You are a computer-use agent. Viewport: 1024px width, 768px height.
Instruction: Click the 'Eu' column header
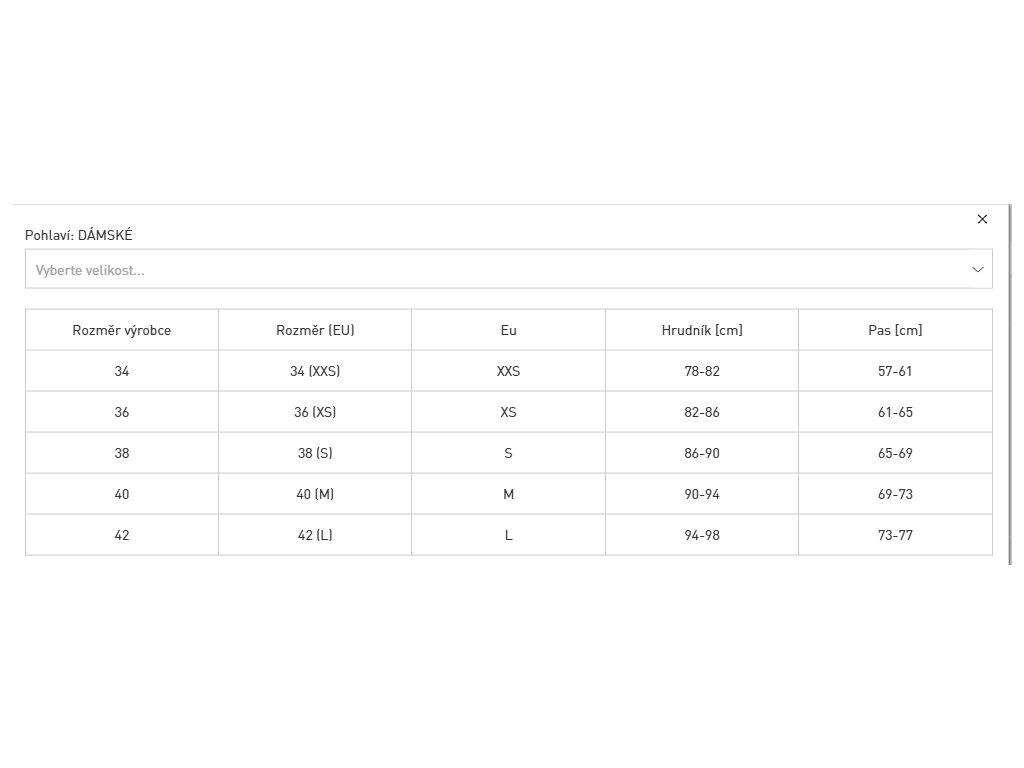508,330
